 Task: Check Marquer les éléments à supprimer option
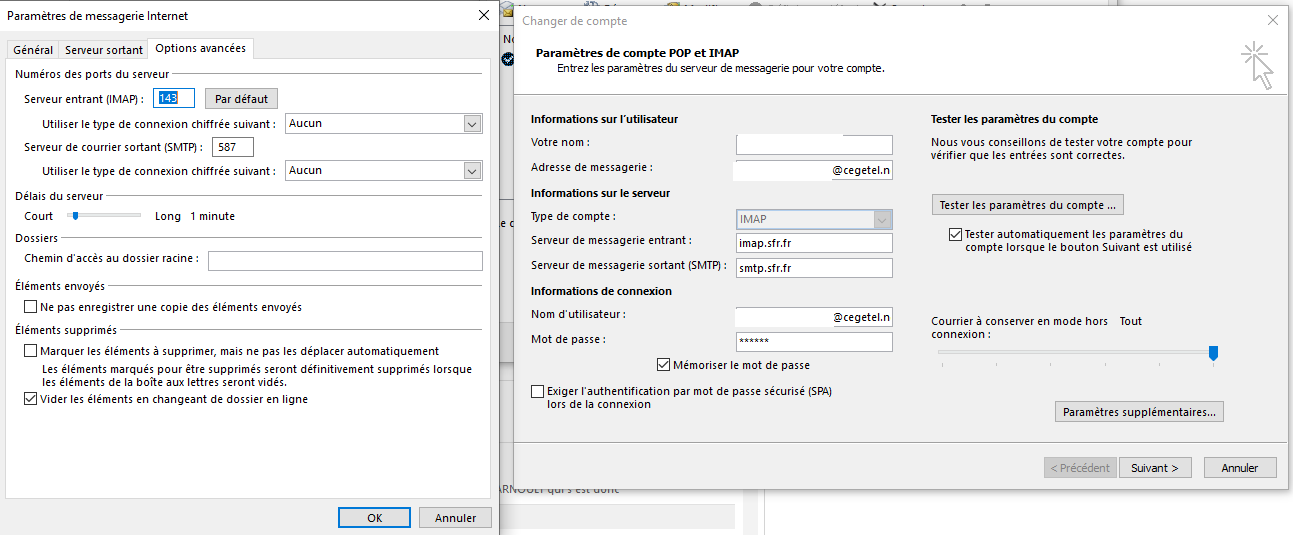pos(31,351)
